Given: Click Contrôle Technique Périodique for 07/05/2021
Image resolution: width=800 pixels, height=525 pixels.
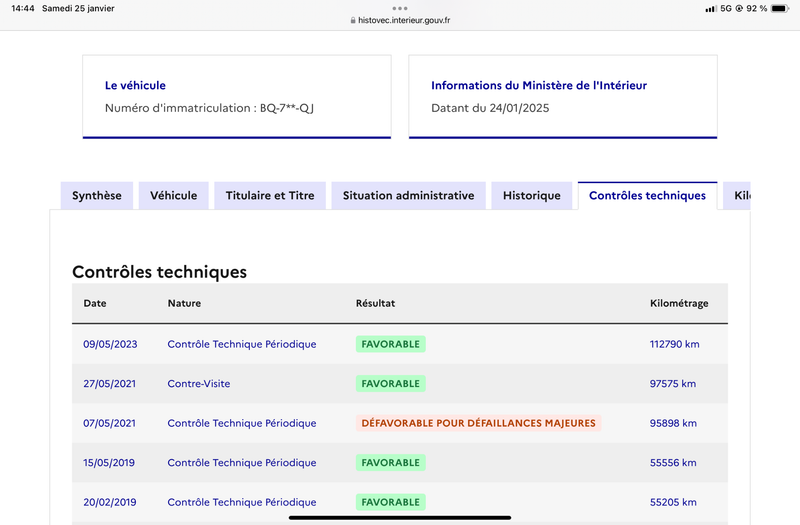Looking at the screenshot, I should coord(242,423).
